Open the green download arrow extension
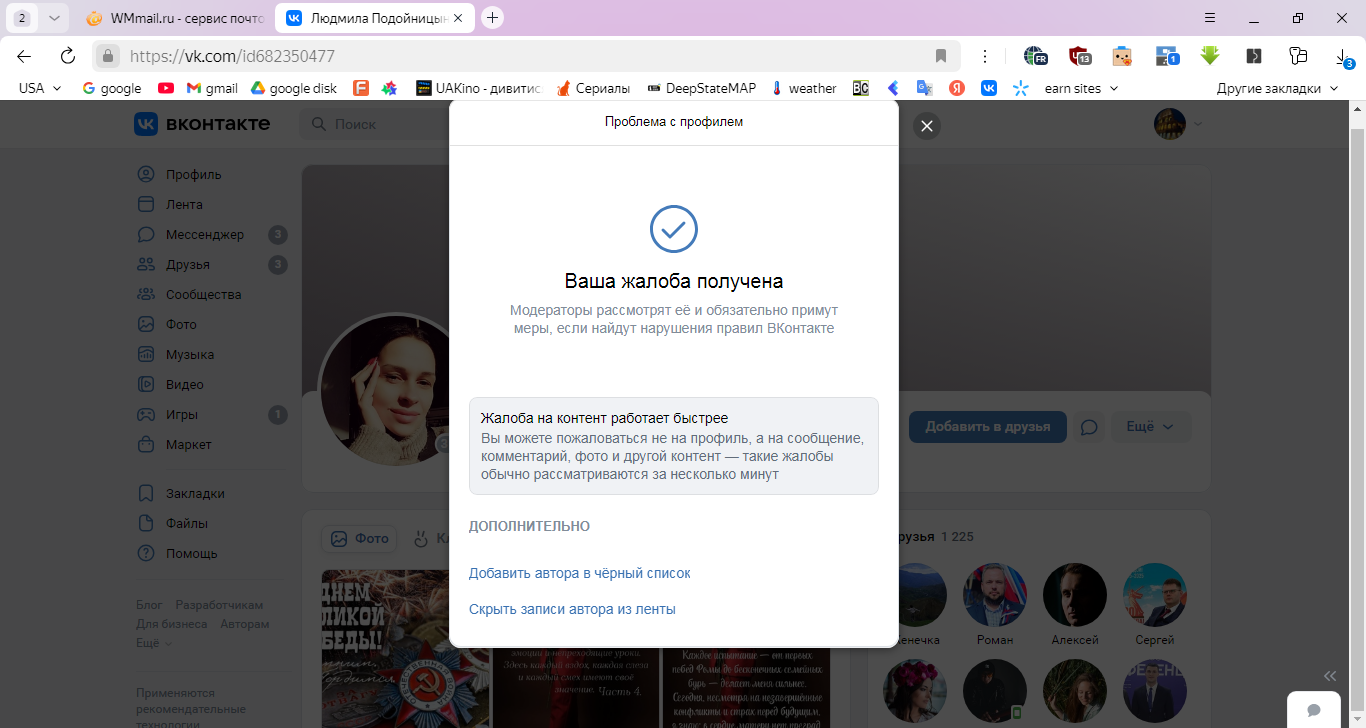The height and width of the screenshot is (728, 1366). click(x=1210, y=56)
